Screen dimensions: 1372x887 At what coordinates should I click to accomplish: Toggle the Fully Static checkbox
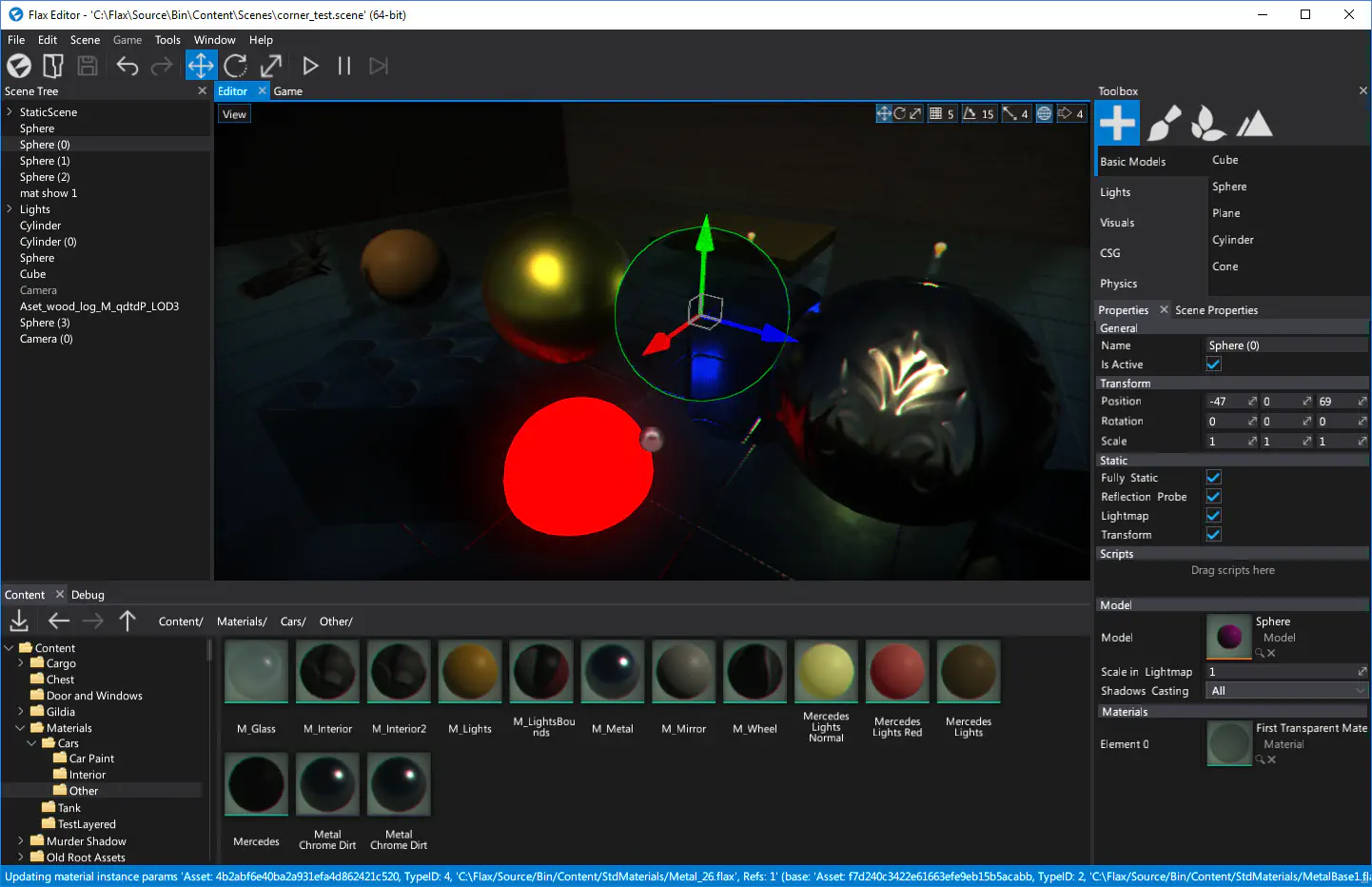(x=1213, y=478)
